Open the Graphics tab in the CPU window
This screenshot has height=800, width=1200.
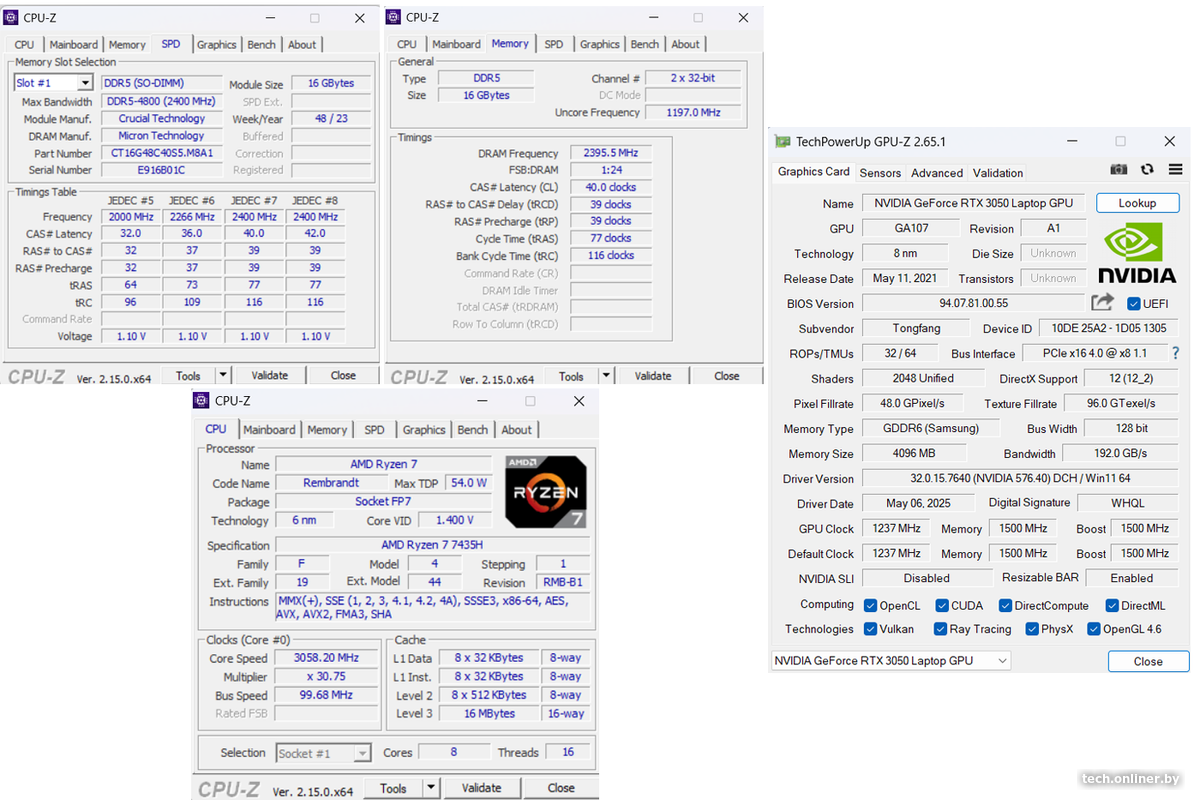424,430
